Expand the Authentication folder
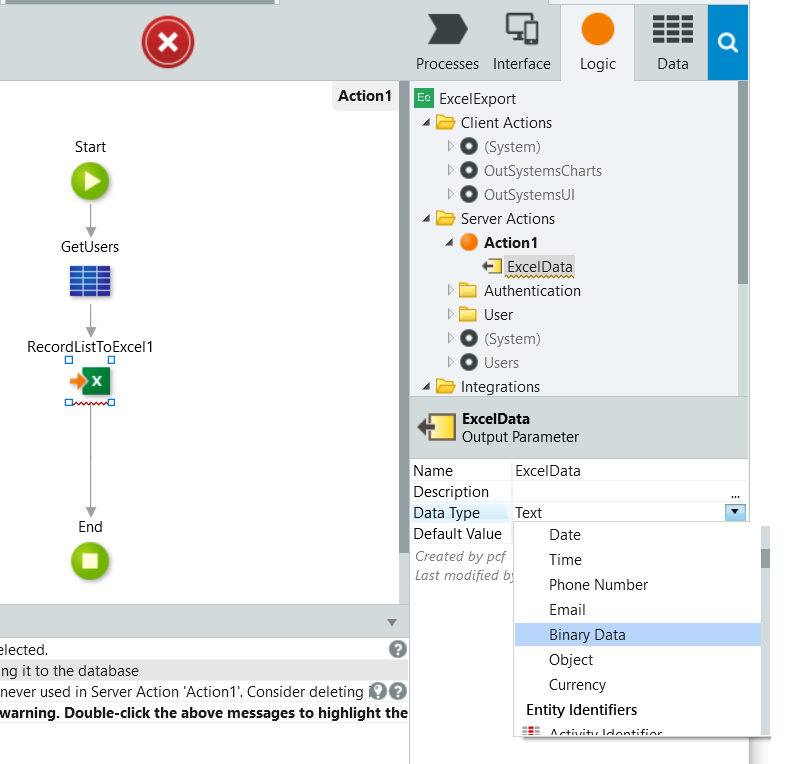 pyautogui.click(x=450, y=291)
